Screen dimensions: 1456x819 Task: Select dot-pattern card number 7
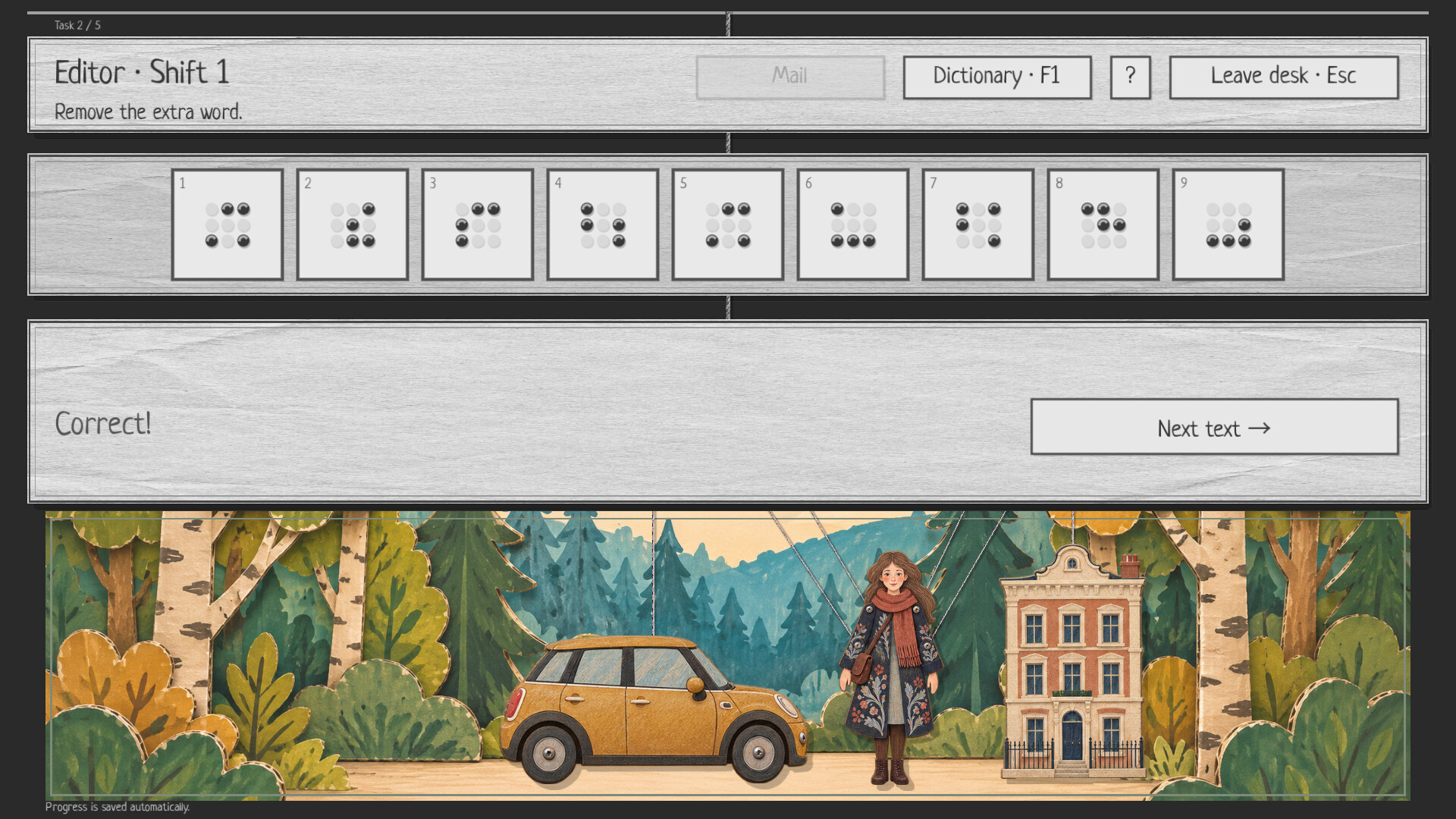point(978,224)
